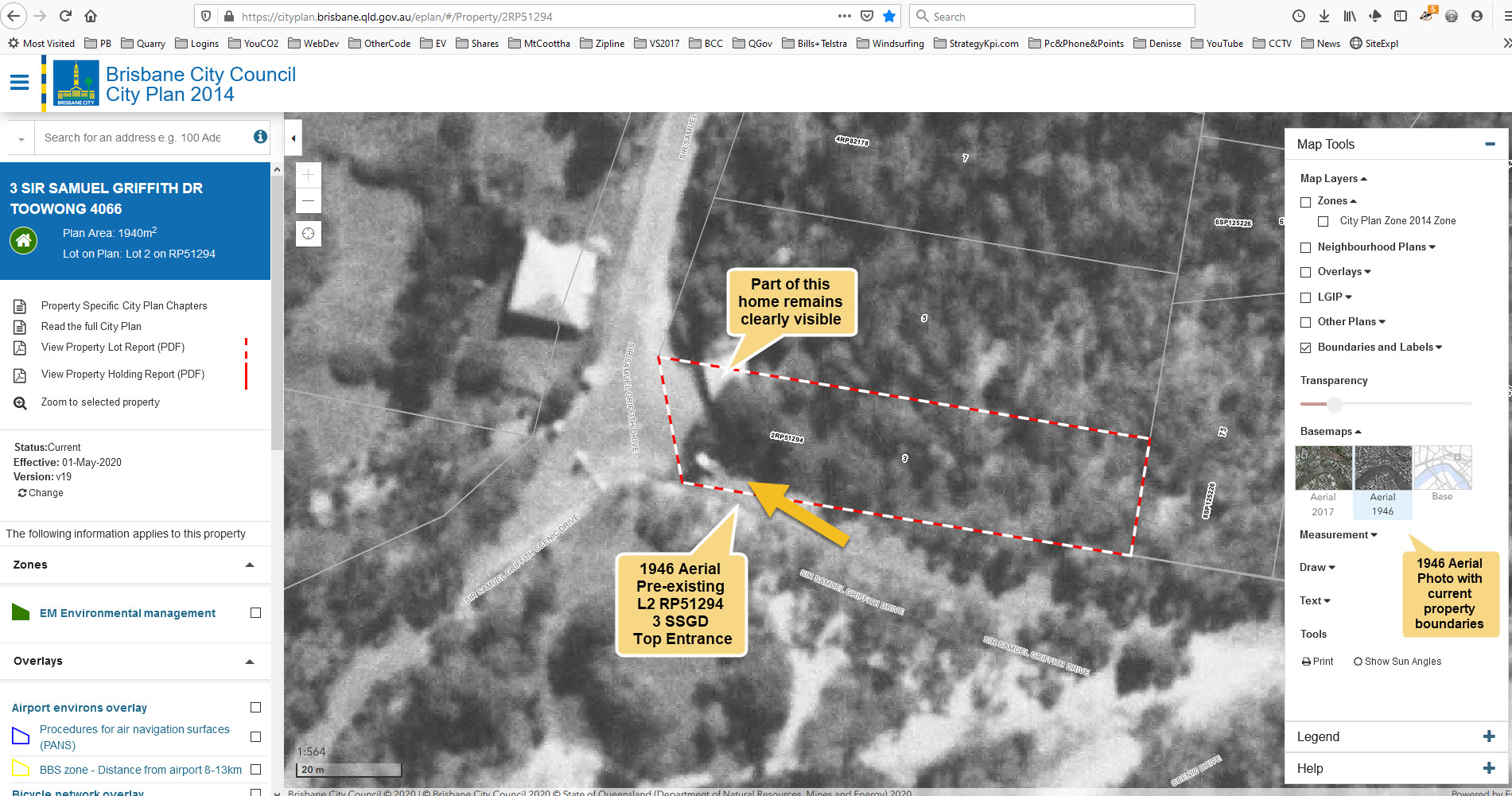Open the WebDev bookmarks folder

313,44
